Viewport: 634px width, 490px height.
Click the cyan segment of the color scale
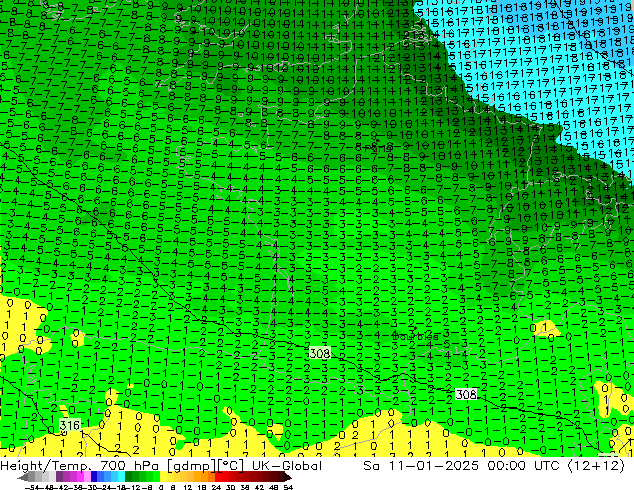coord(121,476)
